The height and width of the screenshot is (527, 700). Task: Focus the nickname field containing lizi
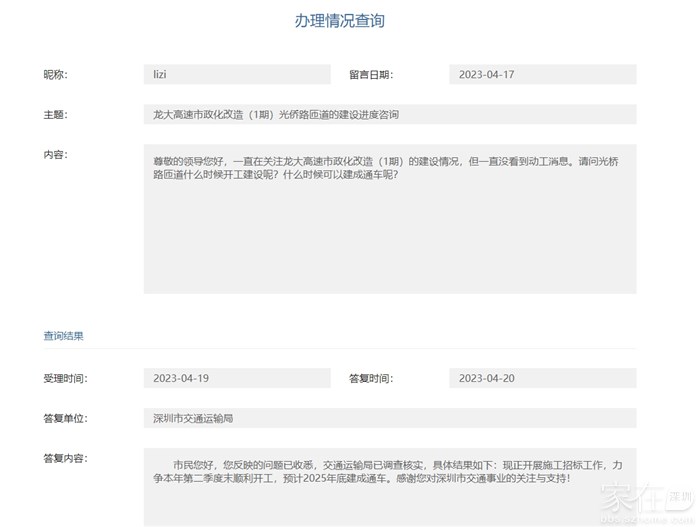236,75
